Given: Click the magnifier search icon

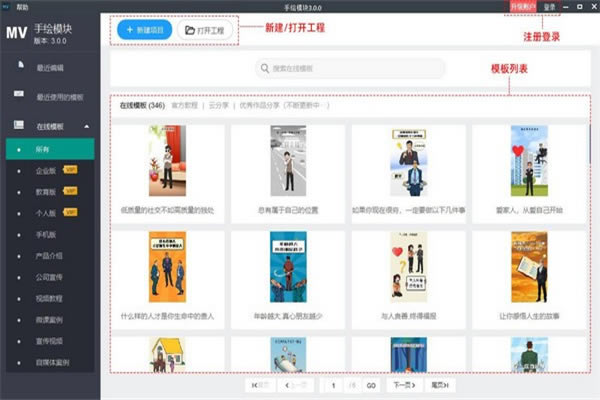Looking at the screenshot, I should coord(264,68).
